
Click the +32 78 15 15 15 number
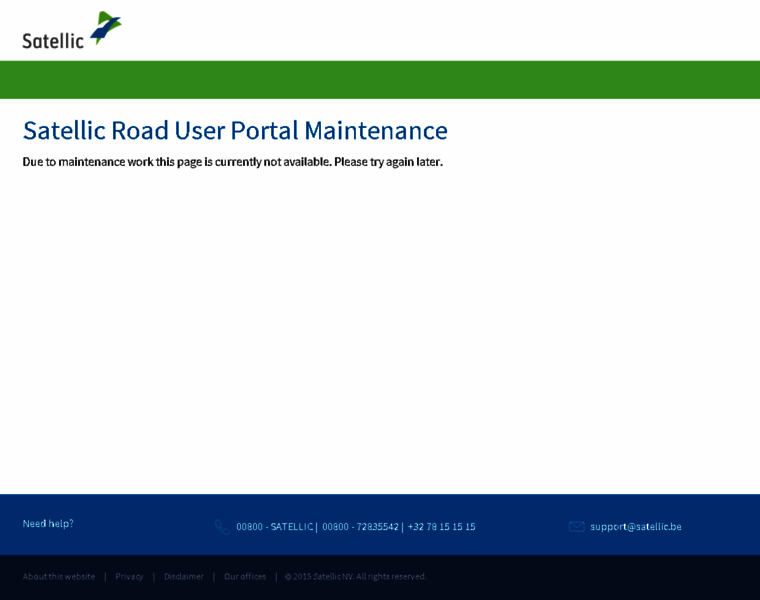[442, 527]
